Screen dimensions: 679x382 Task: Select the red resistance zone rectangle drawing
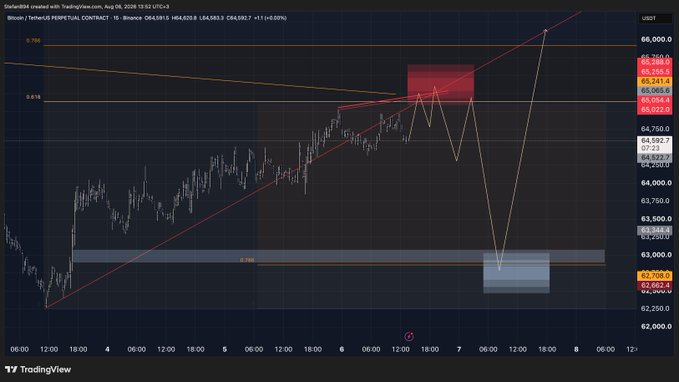(x=441, y=83)
